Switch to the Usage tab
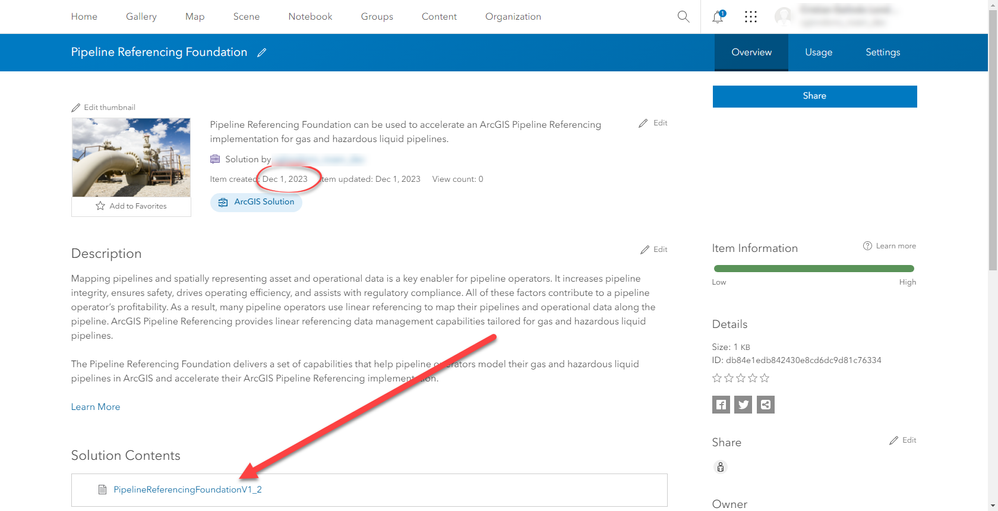 (x=818, y=53)
